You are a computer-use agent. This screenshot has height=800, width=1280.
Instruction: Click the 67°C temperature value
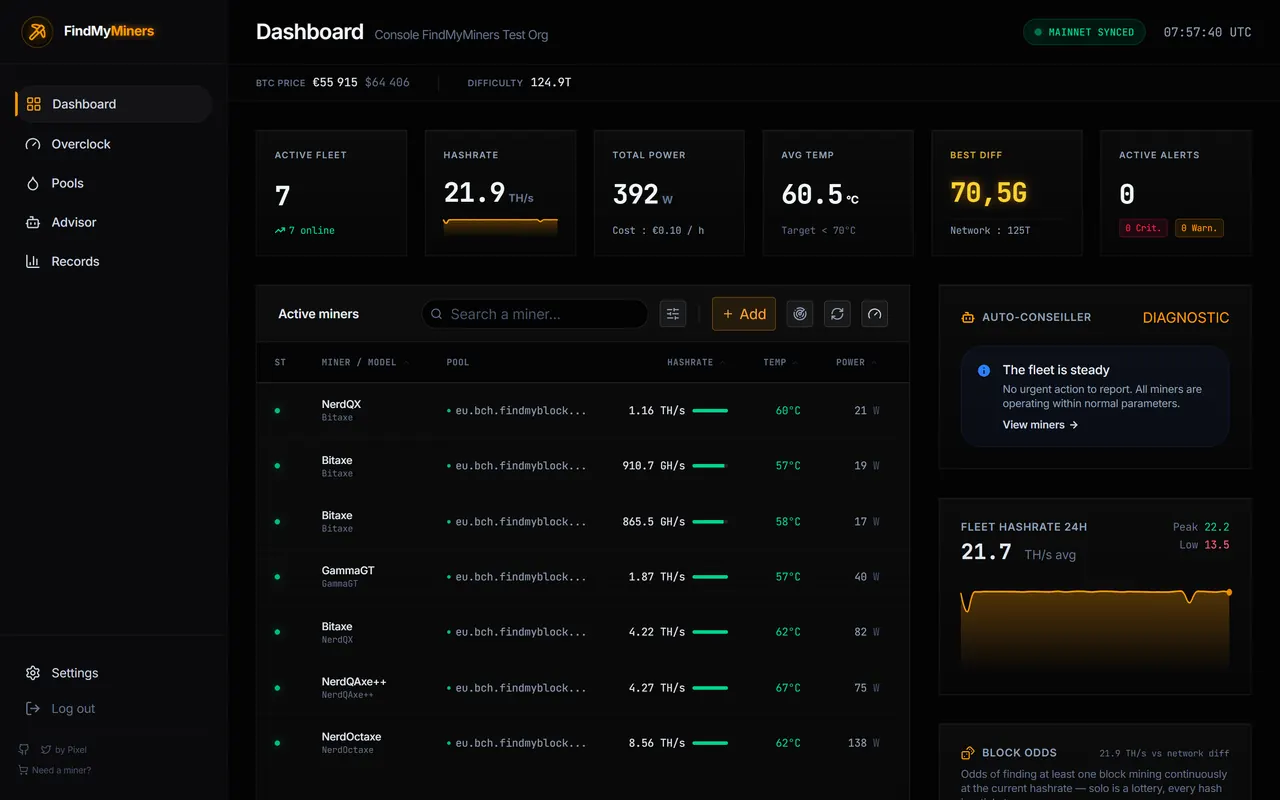click(788, 688)
